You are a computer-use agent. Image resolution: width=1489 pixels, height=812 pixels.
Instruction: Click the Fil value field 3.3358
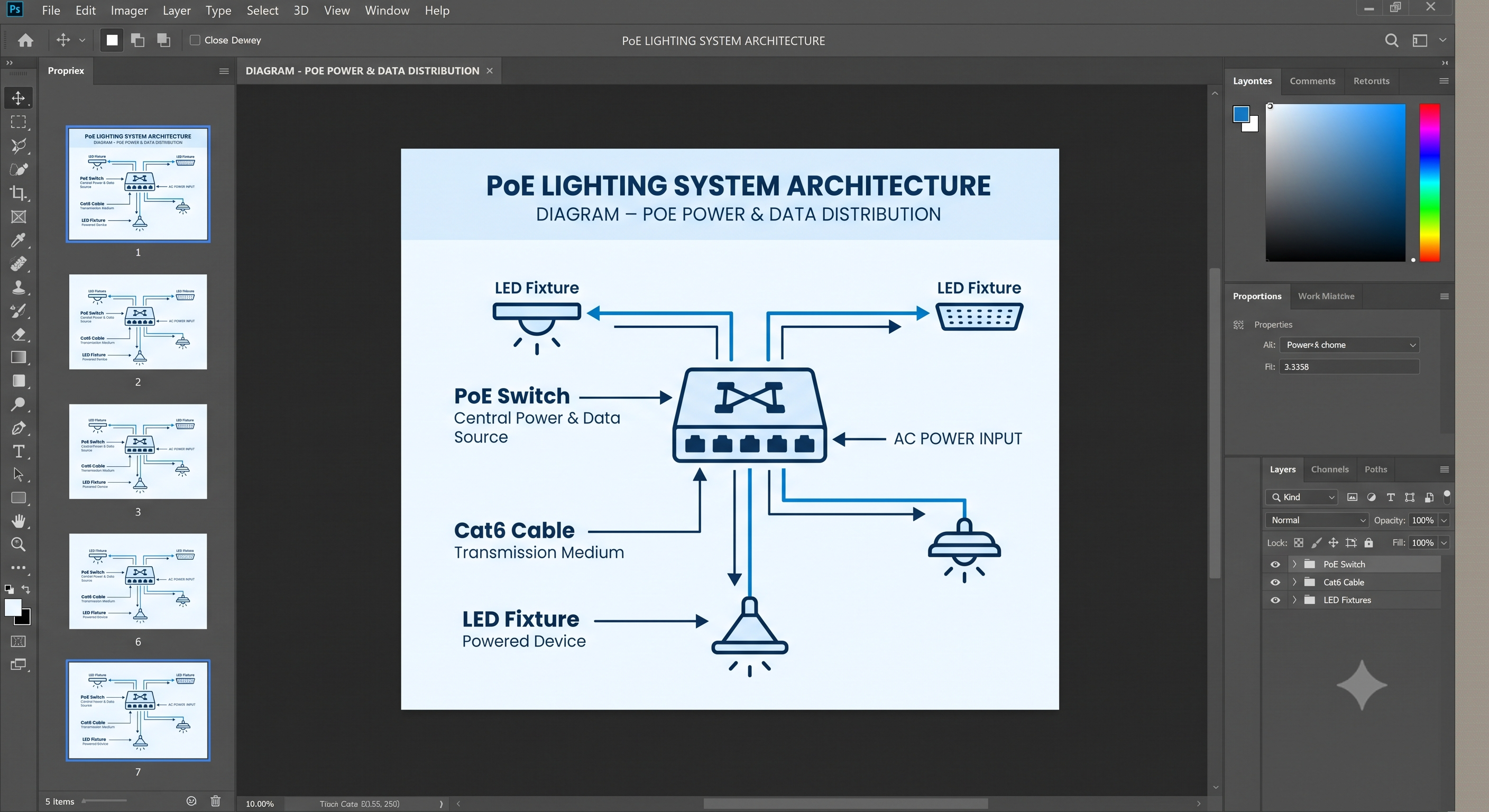(1349, 367)
